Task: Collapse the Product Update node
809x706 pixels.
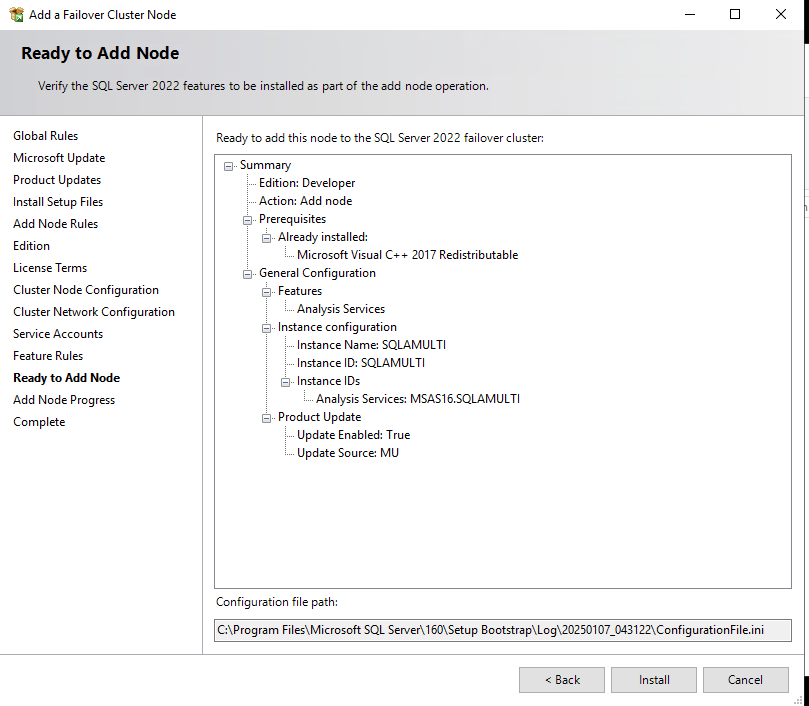Action: 266,418
